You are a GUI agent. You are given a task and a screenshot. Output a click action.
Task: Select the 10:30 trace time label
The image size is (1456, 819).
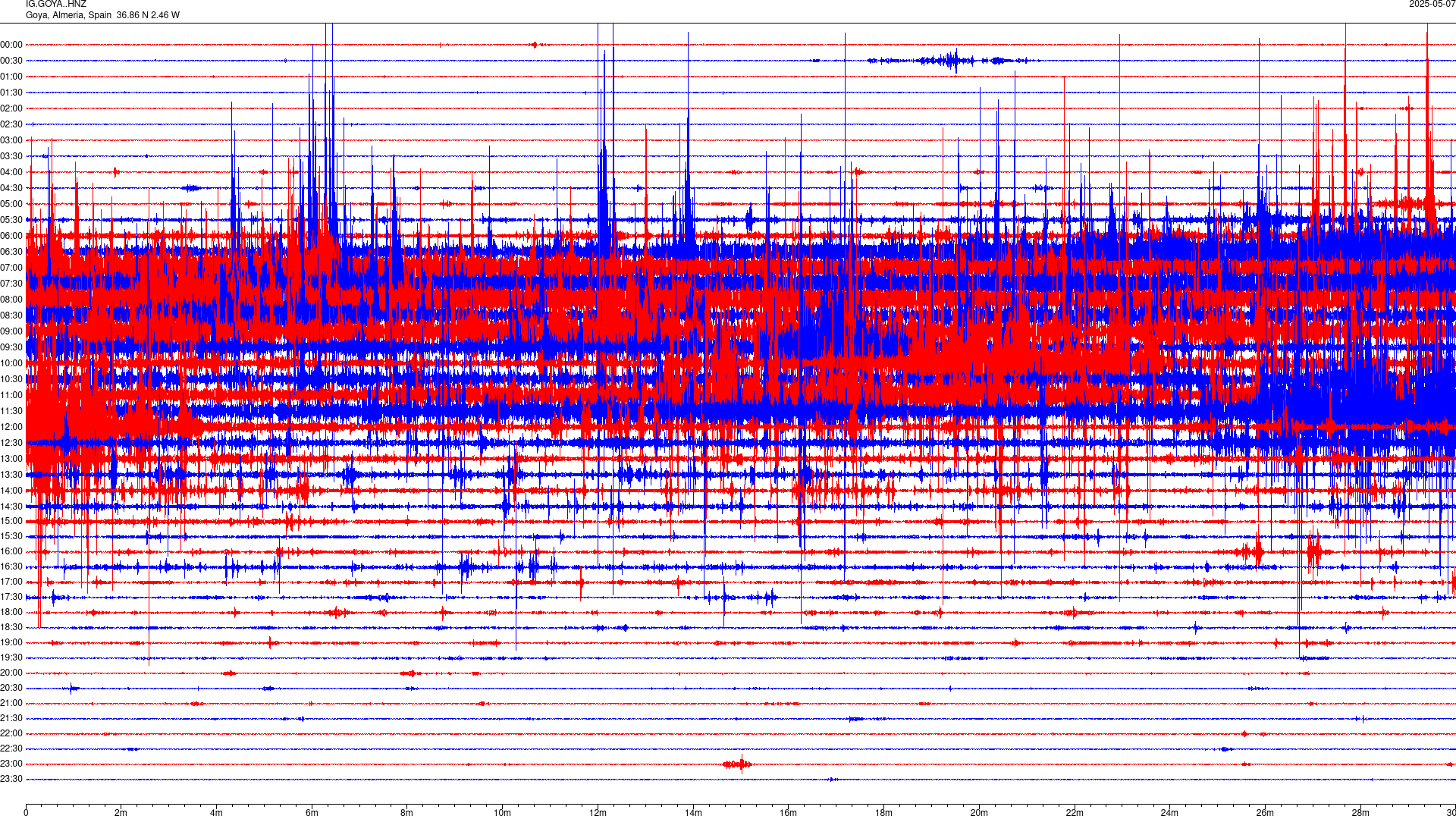pyautogui.click(x=11, y=379)
